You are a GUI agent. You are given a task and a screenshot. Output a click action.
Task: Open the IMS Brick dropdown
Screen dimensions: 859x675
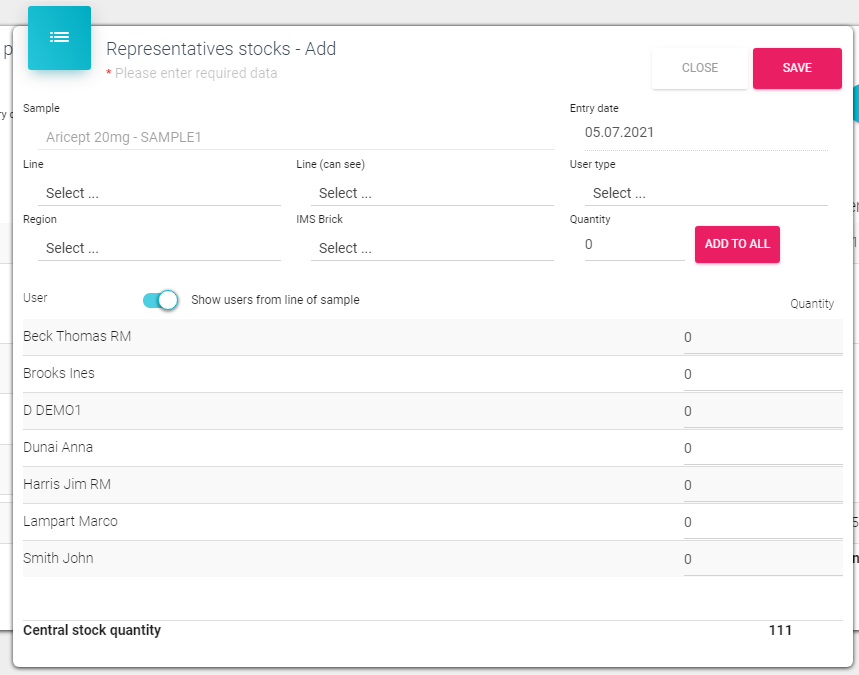(x=432, y=248)
